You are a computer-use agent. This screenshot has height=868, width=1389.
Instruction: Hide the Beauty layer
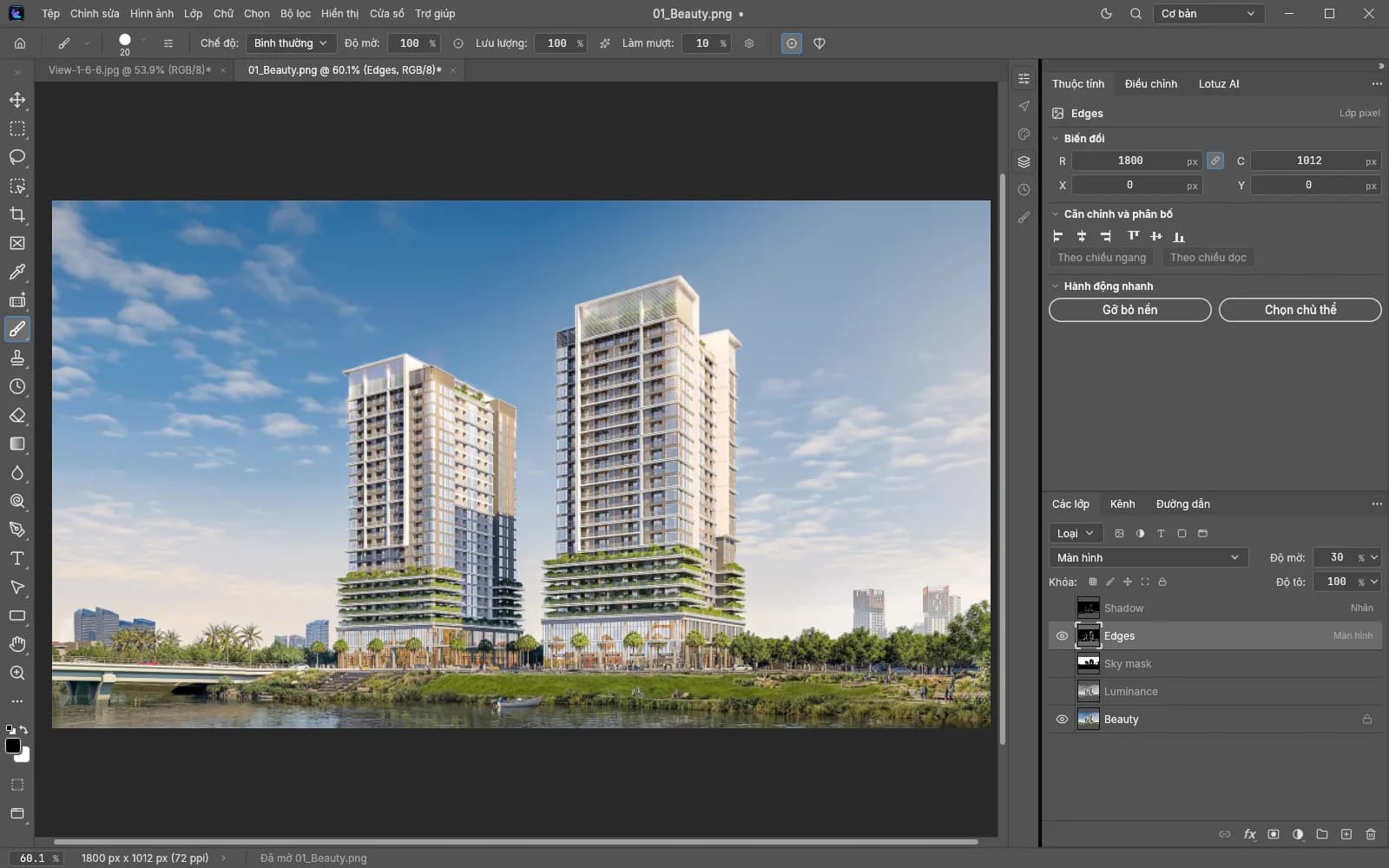pyautogui.click(x=1062, y=720)
